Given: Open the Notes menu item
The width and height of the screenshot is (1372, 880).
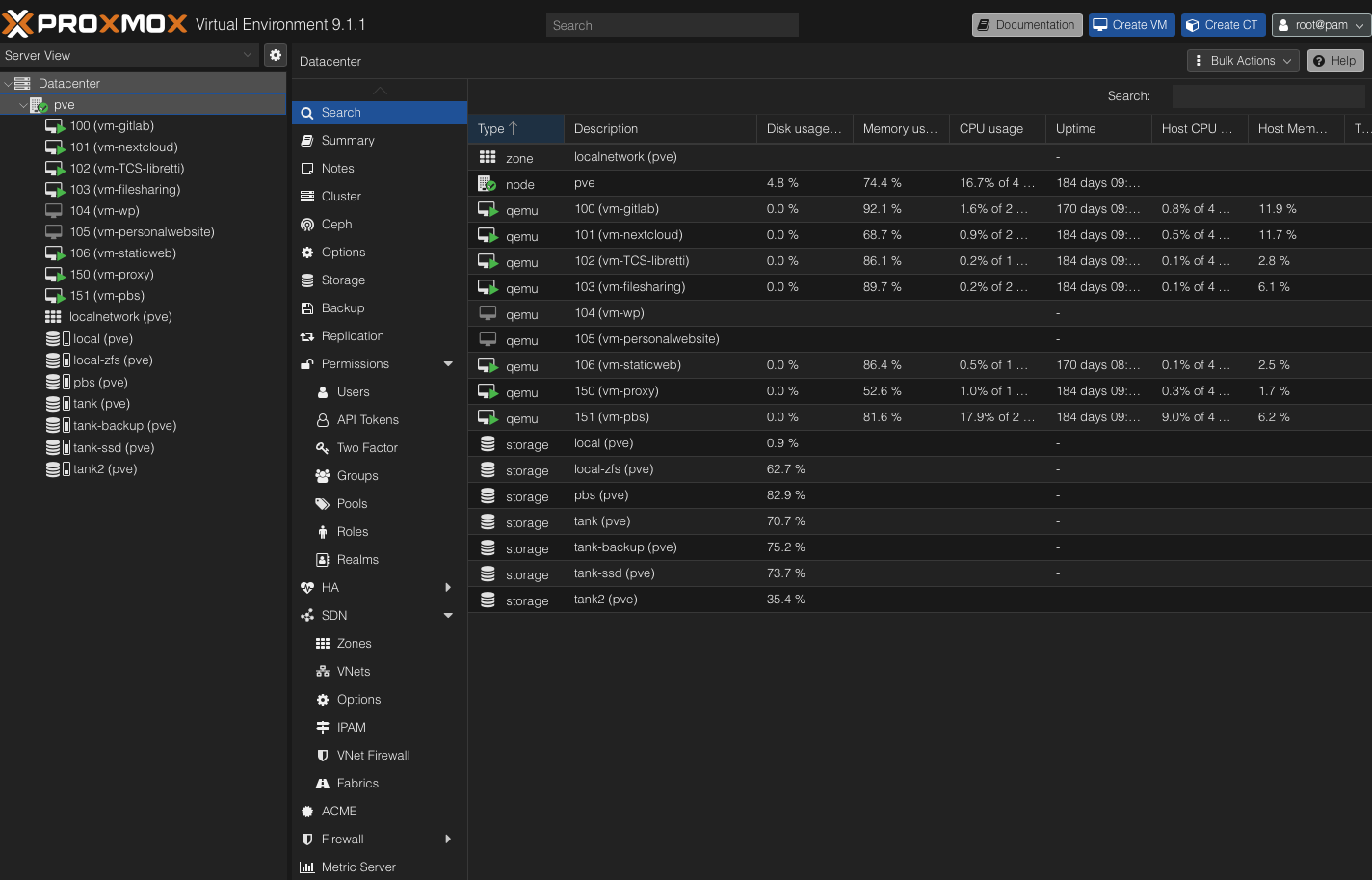Looking at the screenshot, I should click(x=380, y=169).
